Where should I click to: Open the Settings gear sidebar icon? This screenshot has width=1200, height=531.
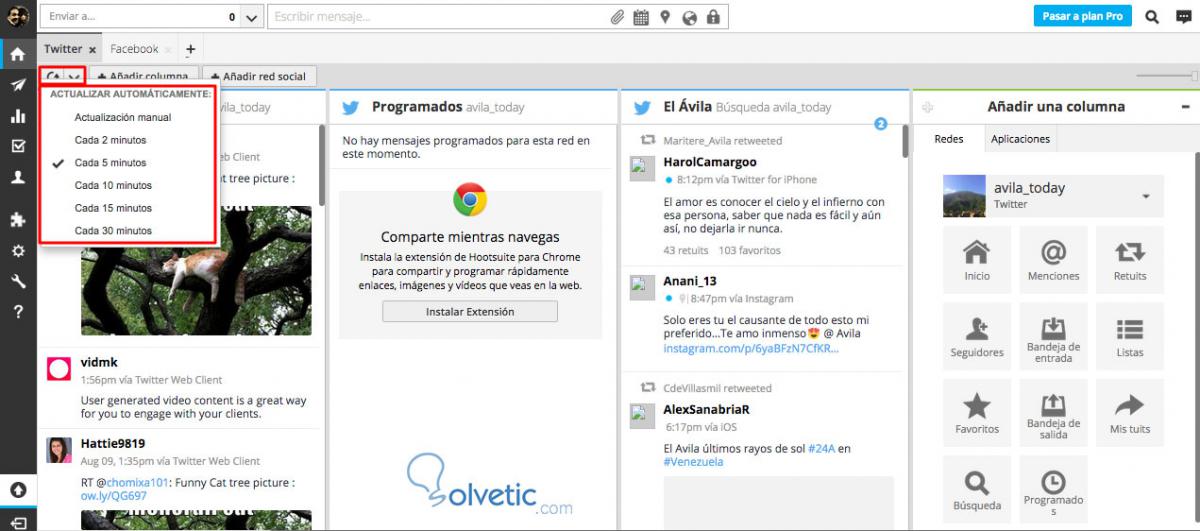17,251
